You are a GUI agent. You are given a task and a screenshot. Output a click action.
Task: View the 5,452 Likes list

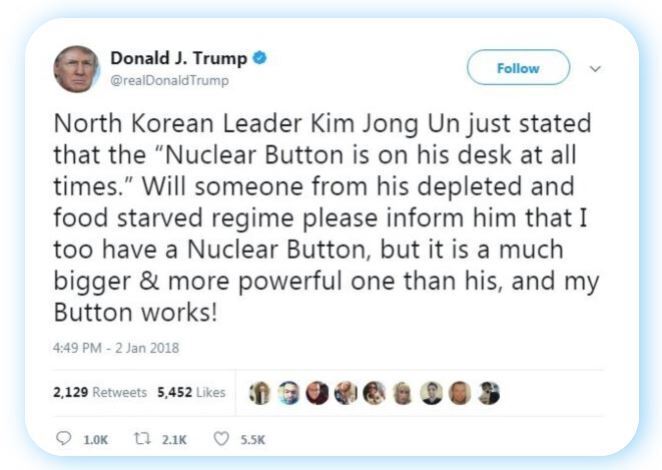191,392
